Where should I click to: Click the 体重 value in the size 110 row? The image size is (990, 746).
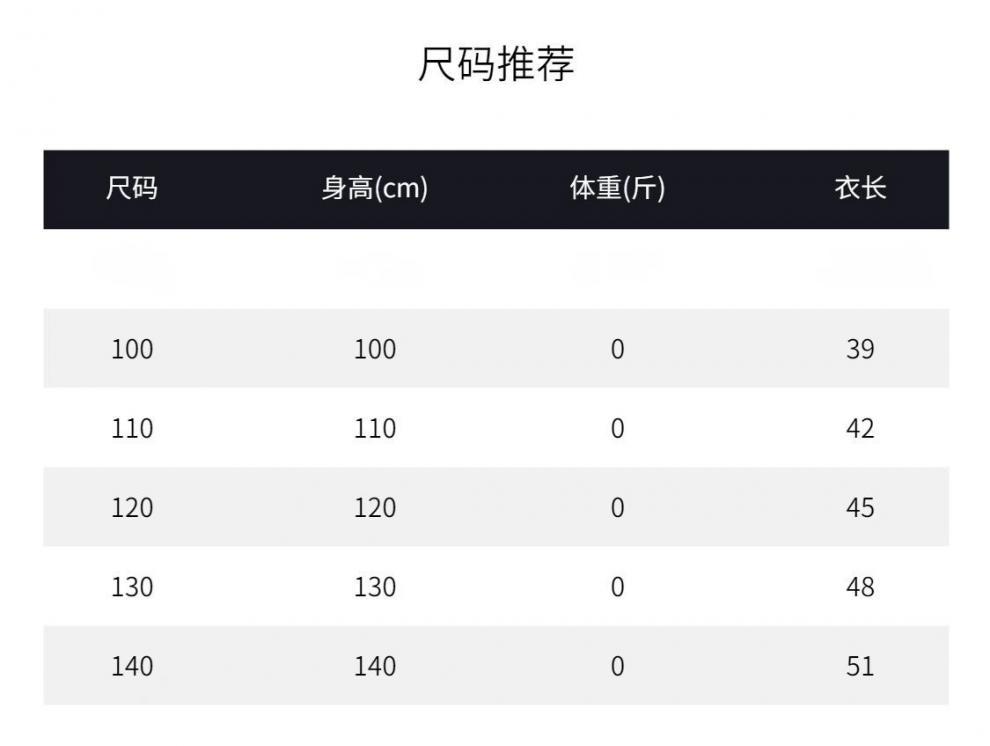click(x=617, y=428)
